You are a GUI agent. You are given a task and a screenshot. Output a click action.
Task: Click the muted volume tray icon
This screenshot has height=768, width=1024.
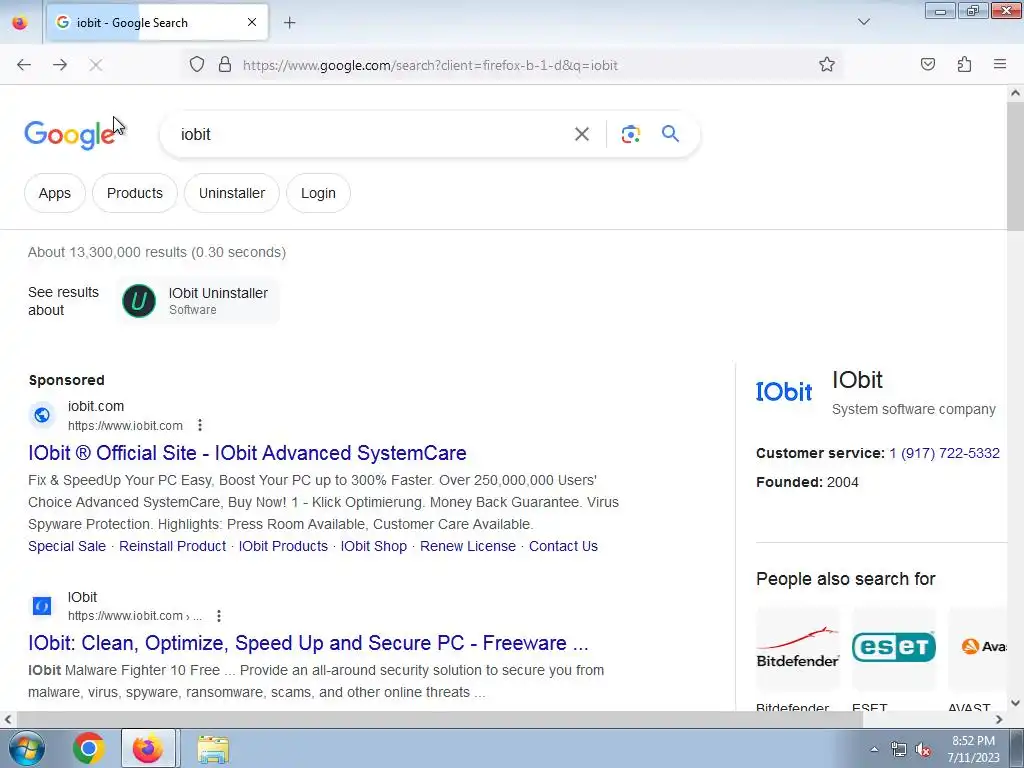[923, 750]
